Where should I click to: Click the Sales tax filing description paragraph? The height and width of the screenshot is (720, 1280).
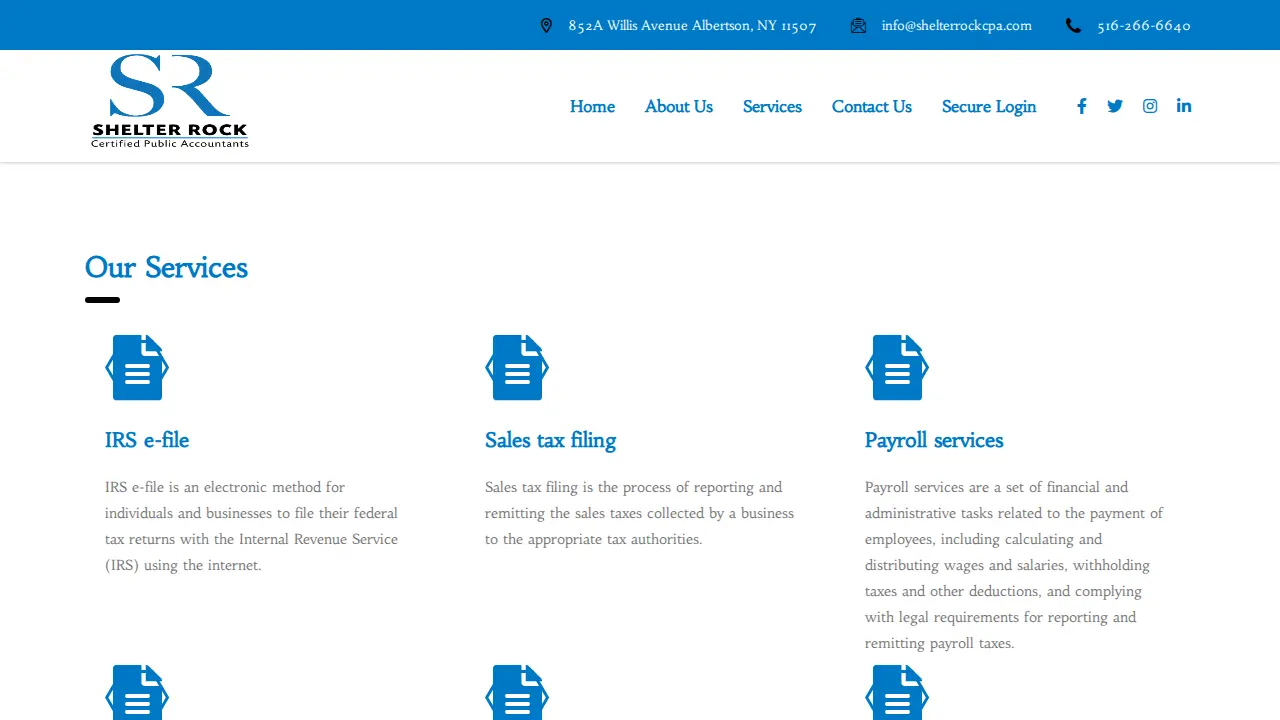(639, 513)
